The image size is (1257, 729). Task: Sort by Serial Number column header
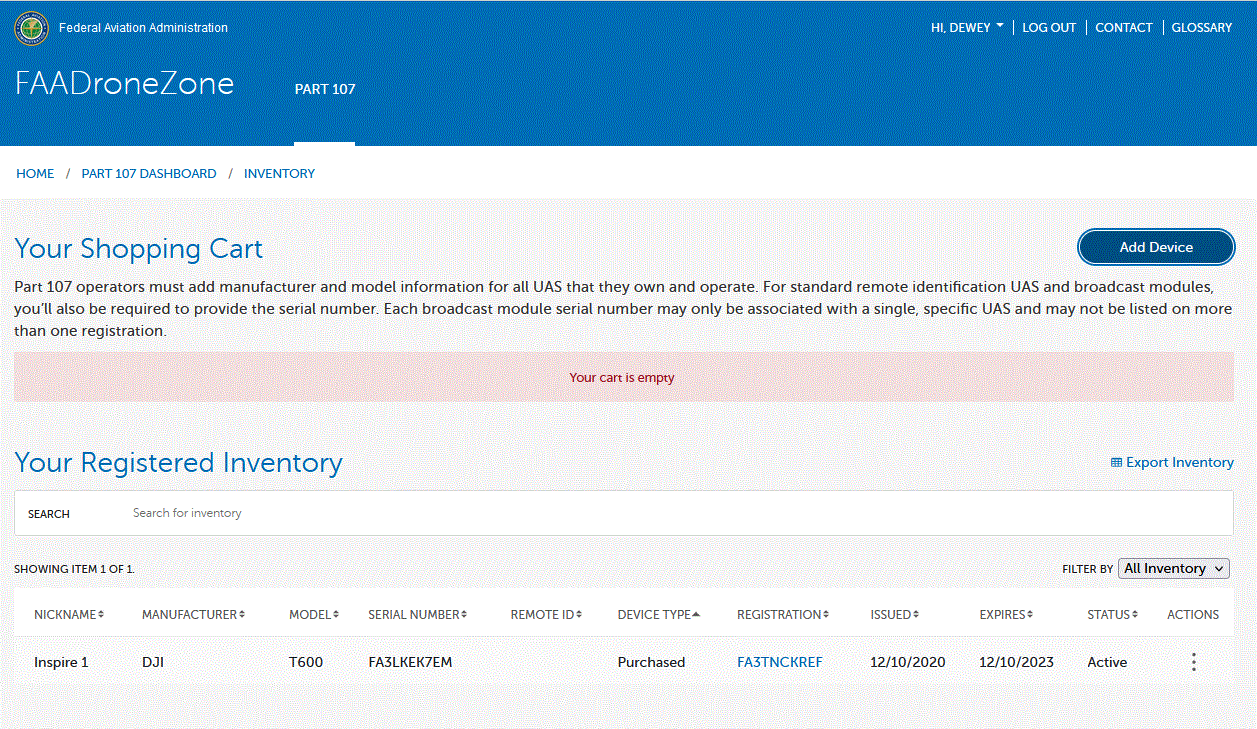(417, 615)
